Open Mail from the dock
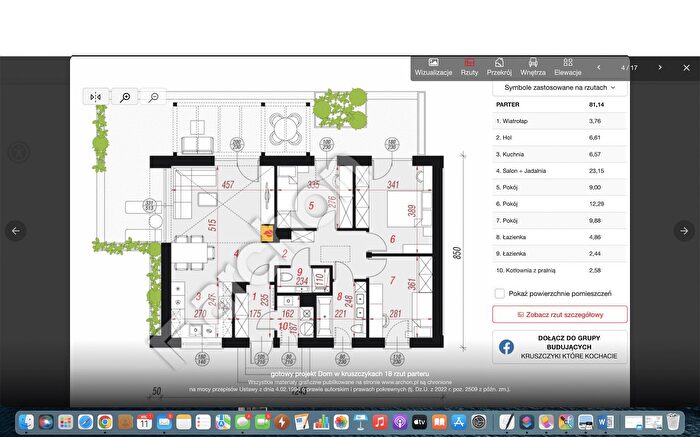Screen dimensions: 700x437 tap(164, 421)
